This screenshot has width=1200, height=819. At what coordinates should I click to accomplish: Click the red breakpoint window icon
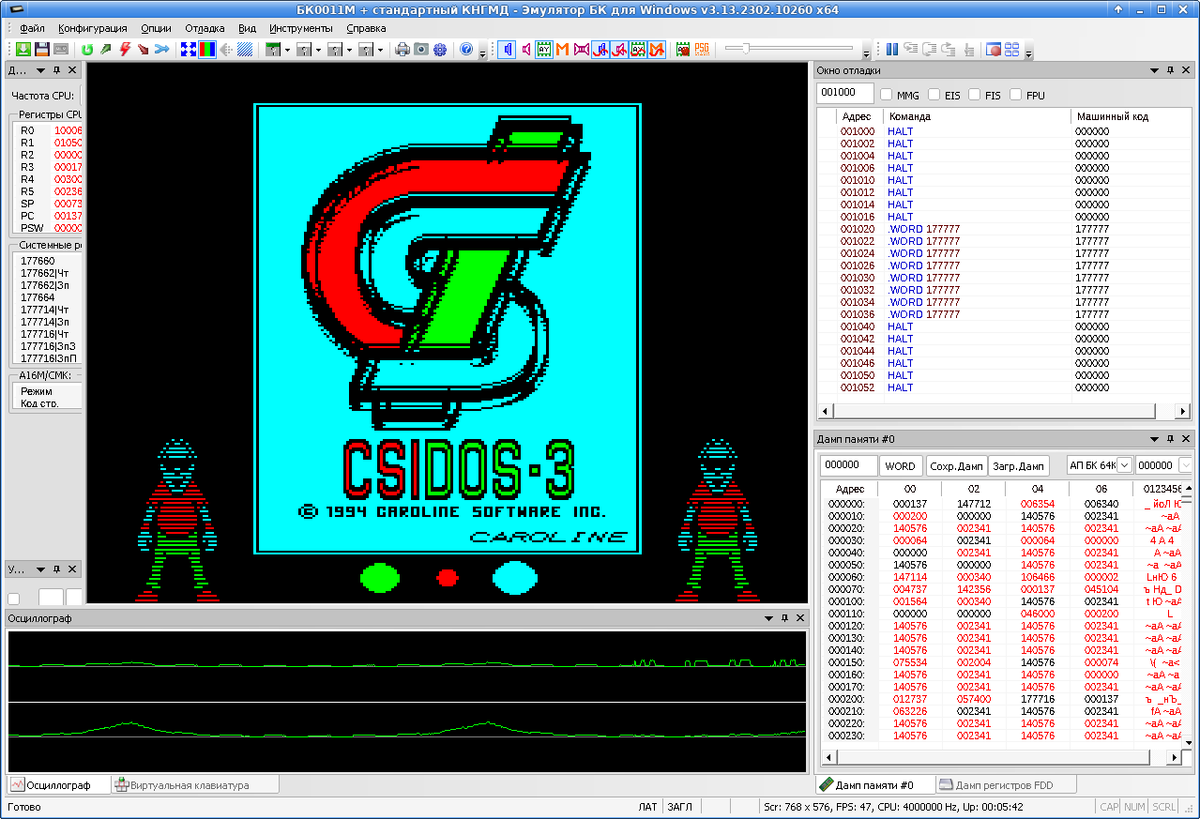[994, 49]
